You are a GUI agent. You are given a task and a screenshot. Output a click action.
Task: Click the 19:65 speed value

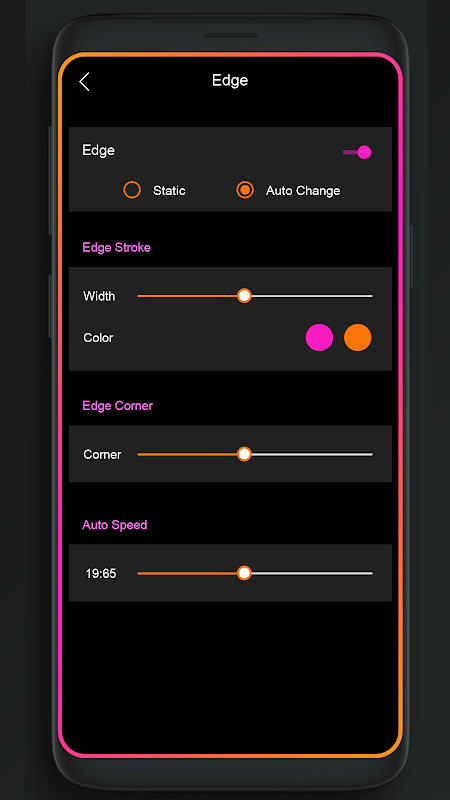101,574
